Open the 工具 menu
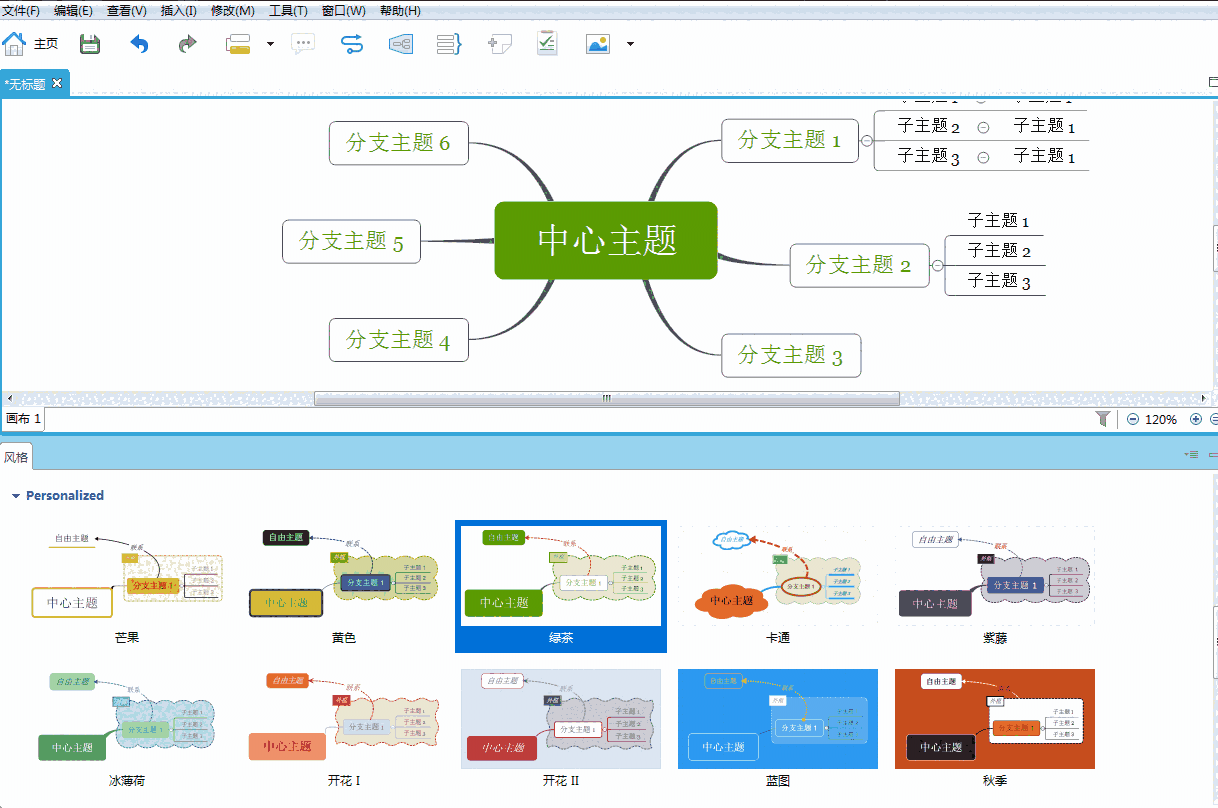The width and height of the screenshot is (1218, 808). click(x=283, y=10)
